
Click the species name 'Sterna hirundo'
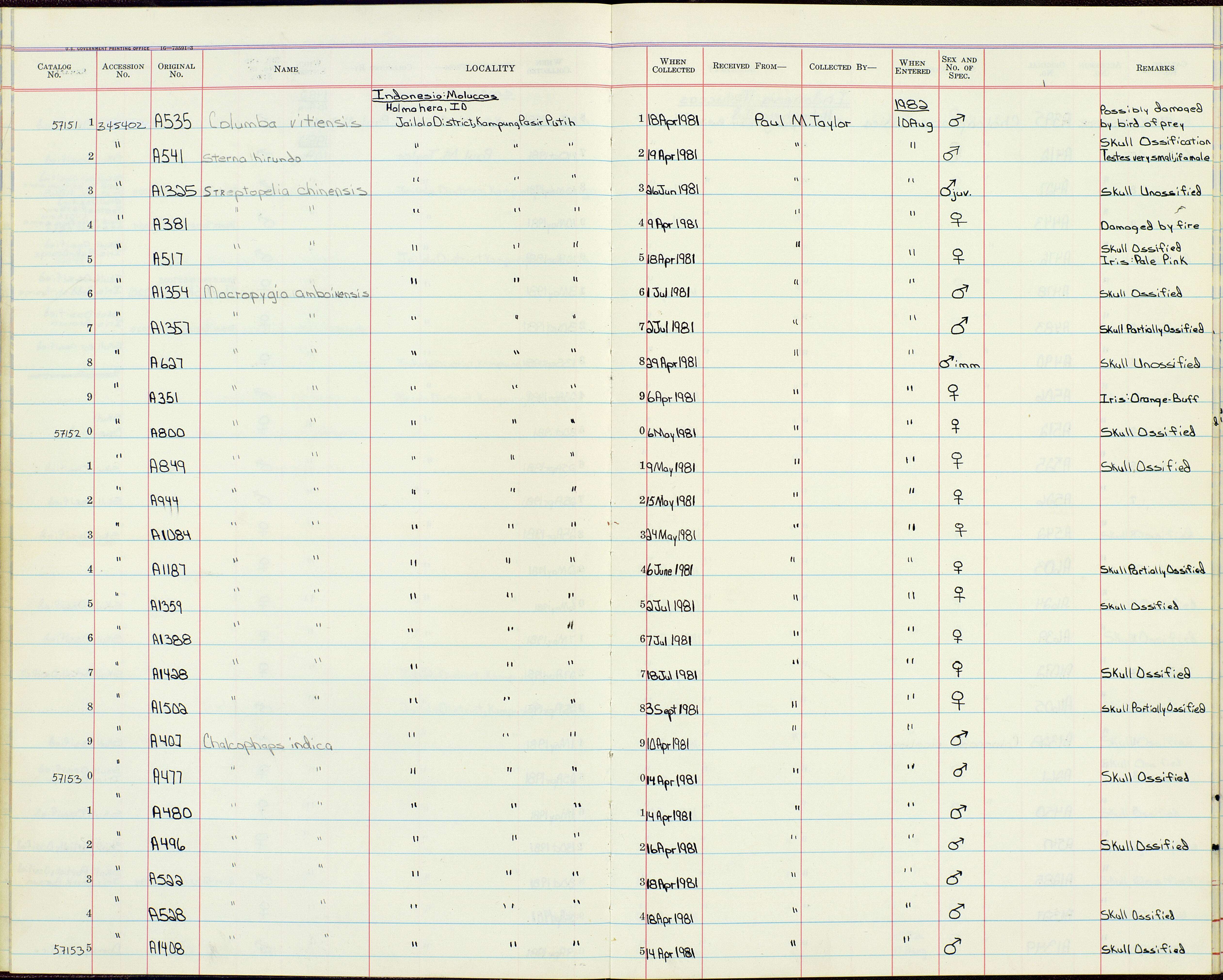pos(252,159)
